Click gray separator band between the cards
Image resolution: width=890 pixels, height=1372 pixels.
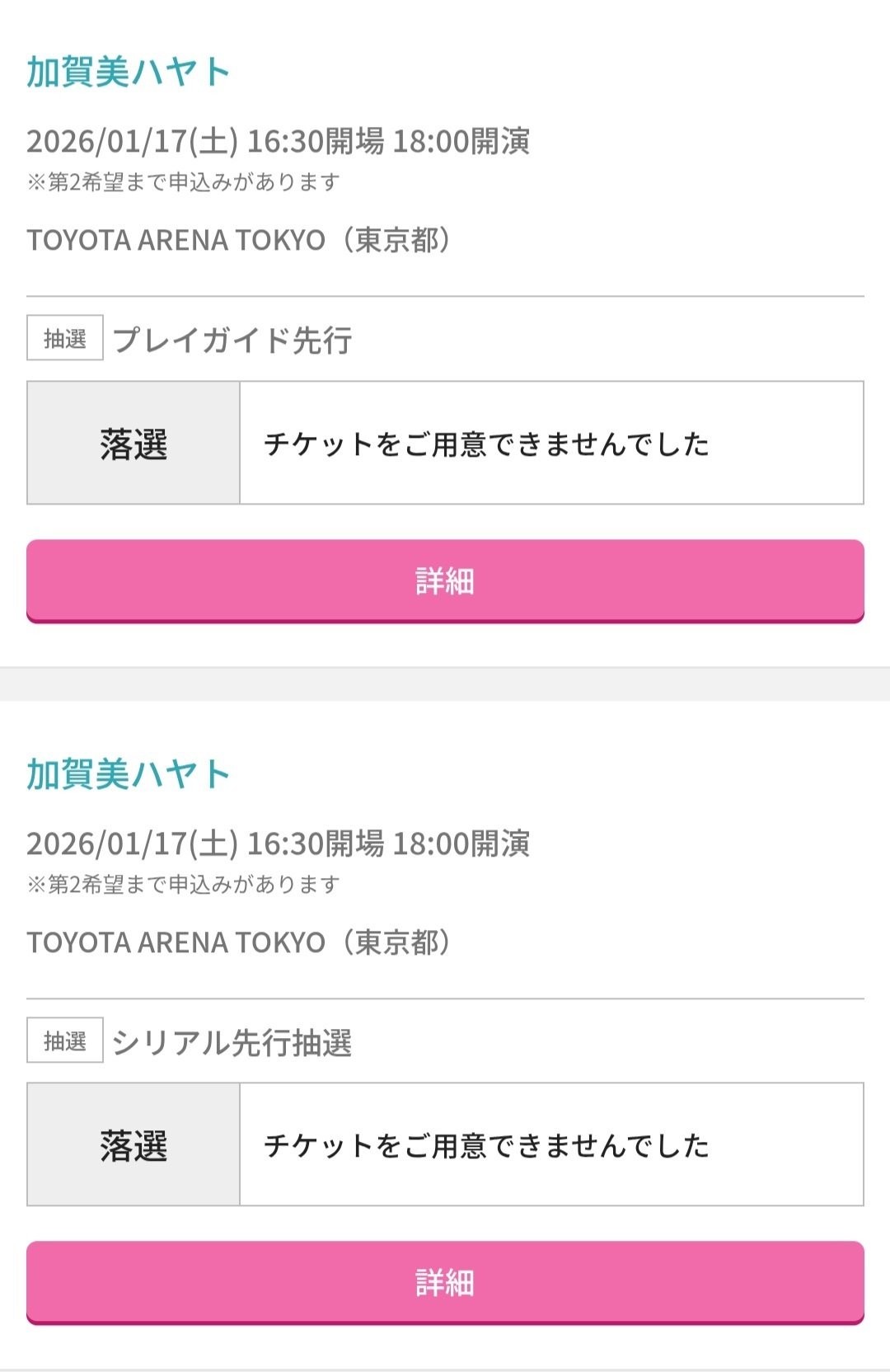point(445,684)
